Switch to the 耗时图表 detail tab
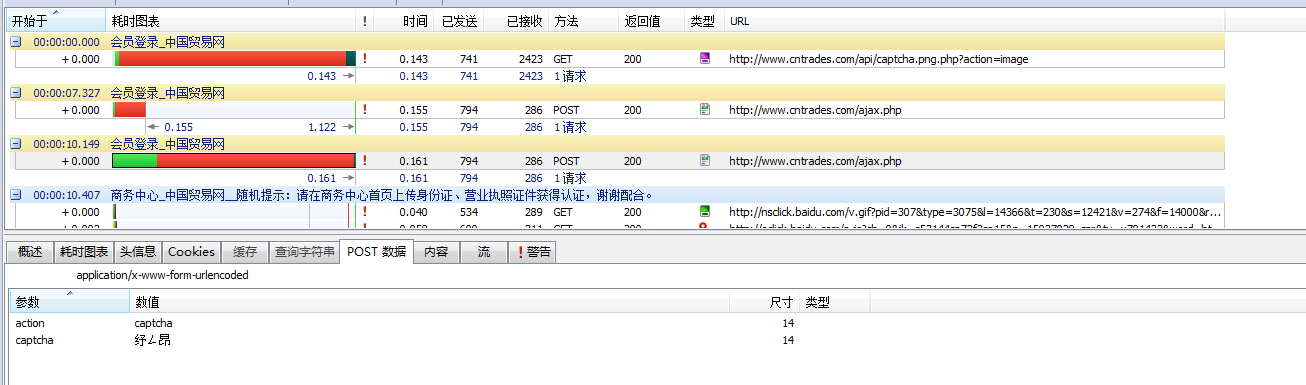This screenshot has height=385, width=1306. [x=83, y=252]
